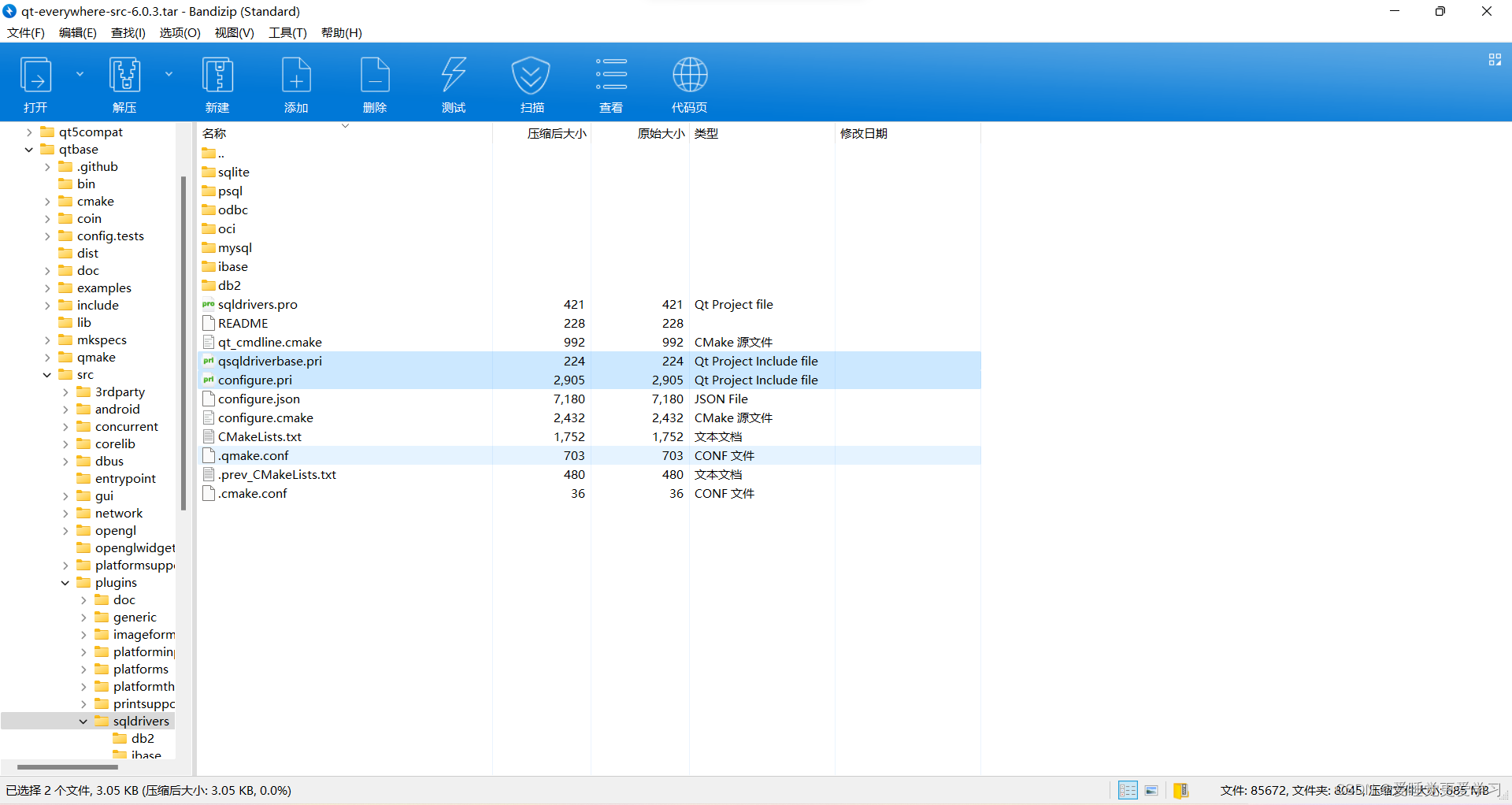Sort by 类型 column header
Image resolution: width=1512 pixels, height=805 pixels.
[x=762, y=133]
